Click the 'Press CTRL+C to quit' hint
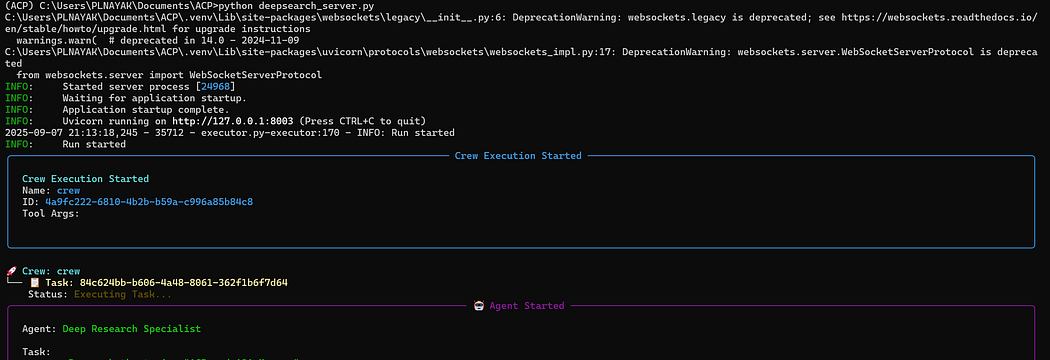The height and width of the screenshot is (360, 1050). [x=362, y=121]
